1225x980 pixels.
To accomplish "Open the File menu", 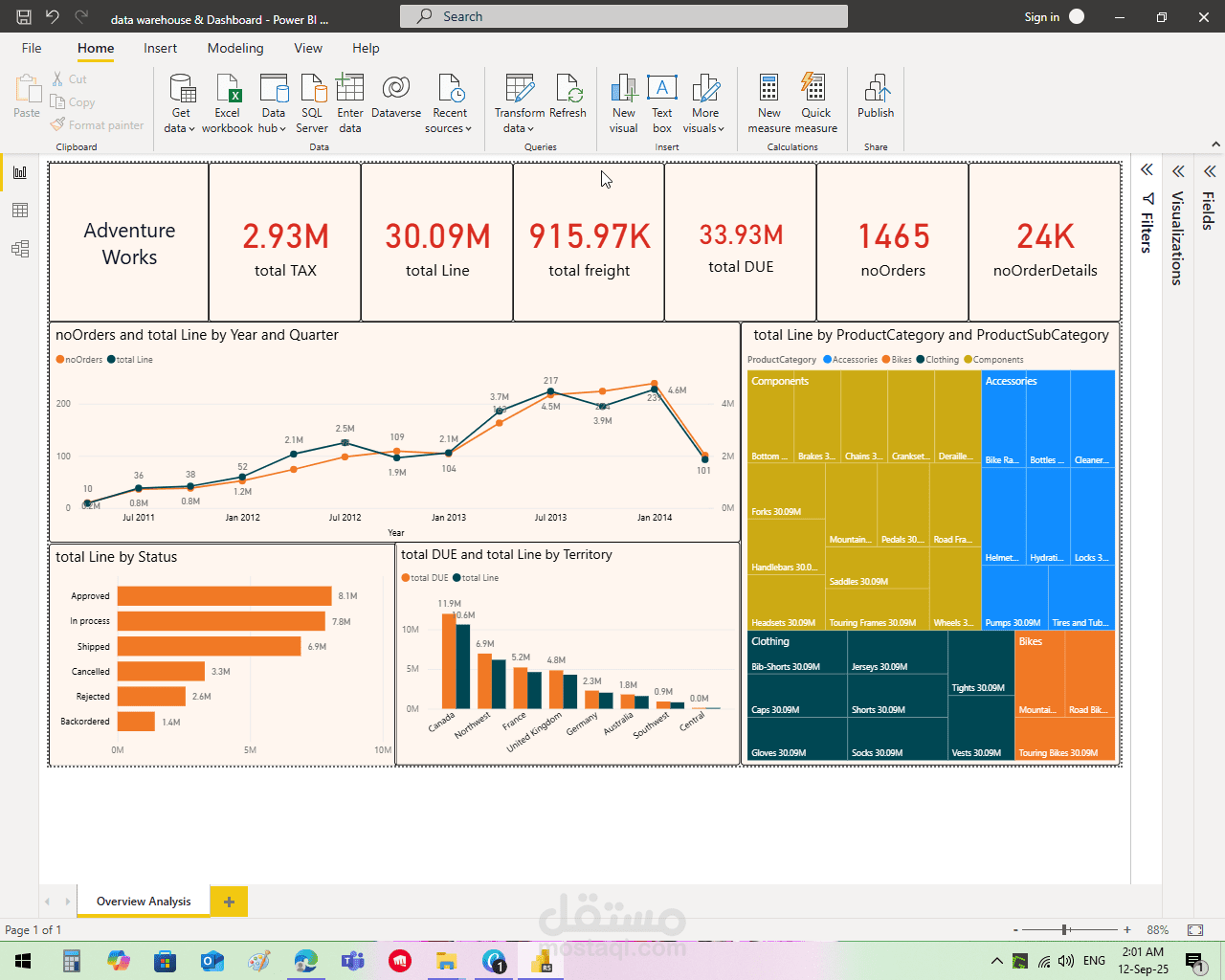I will click(32, 48).
